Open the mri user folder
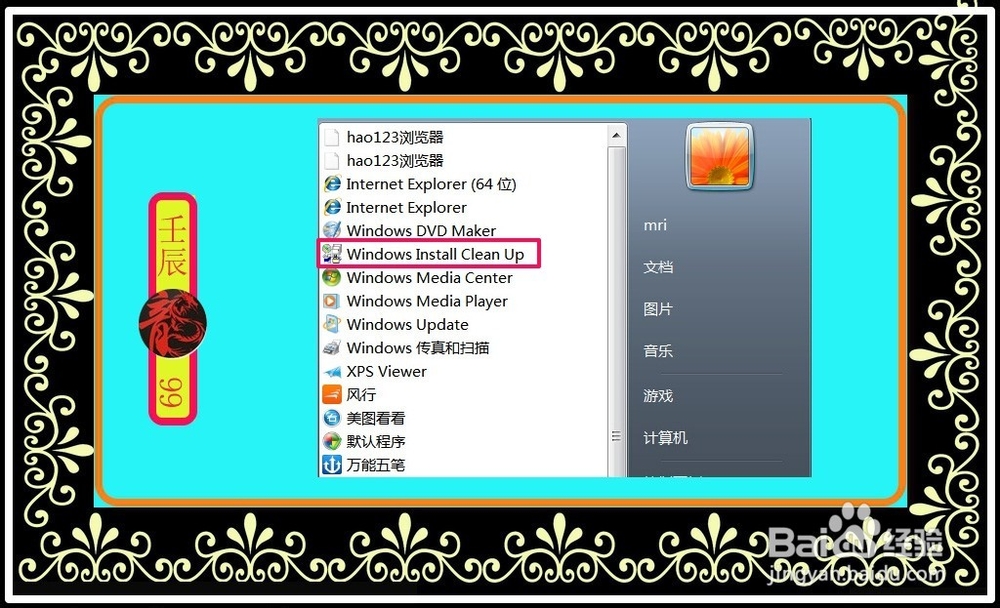This screenshot has width=1000, height=608. point(655,225)
